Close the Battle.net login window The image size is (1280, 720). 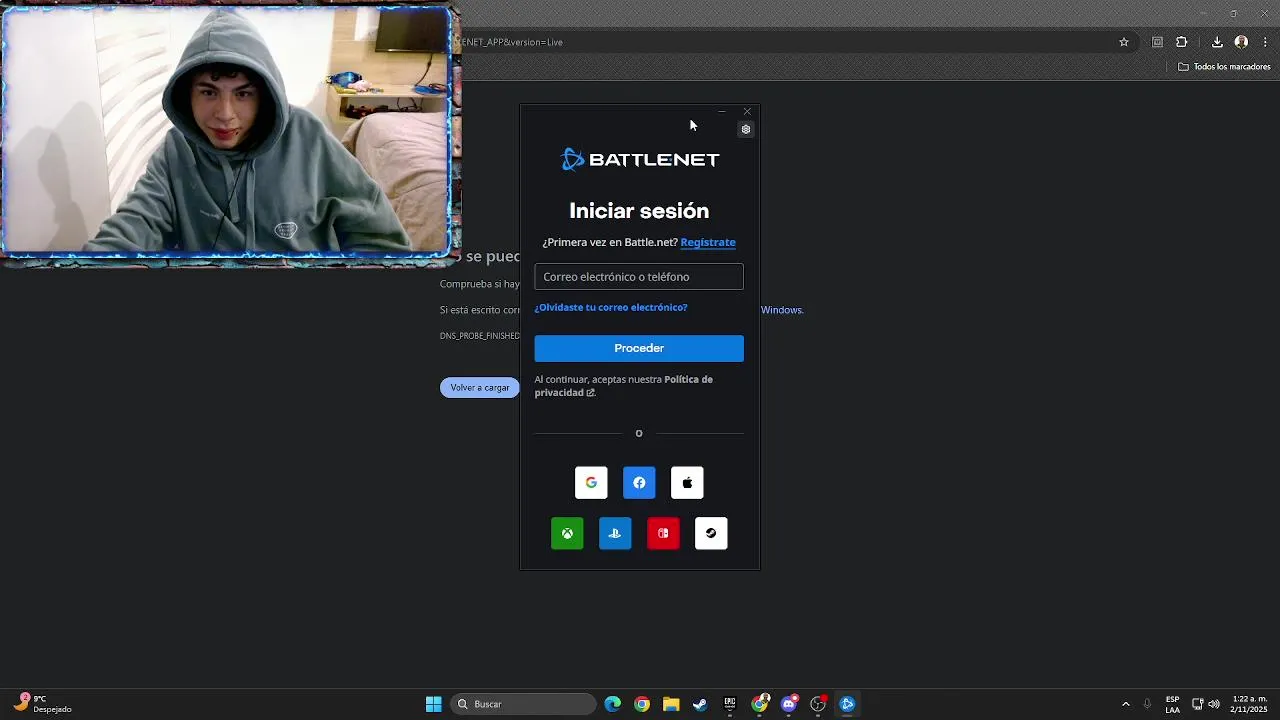pos(747,112)
